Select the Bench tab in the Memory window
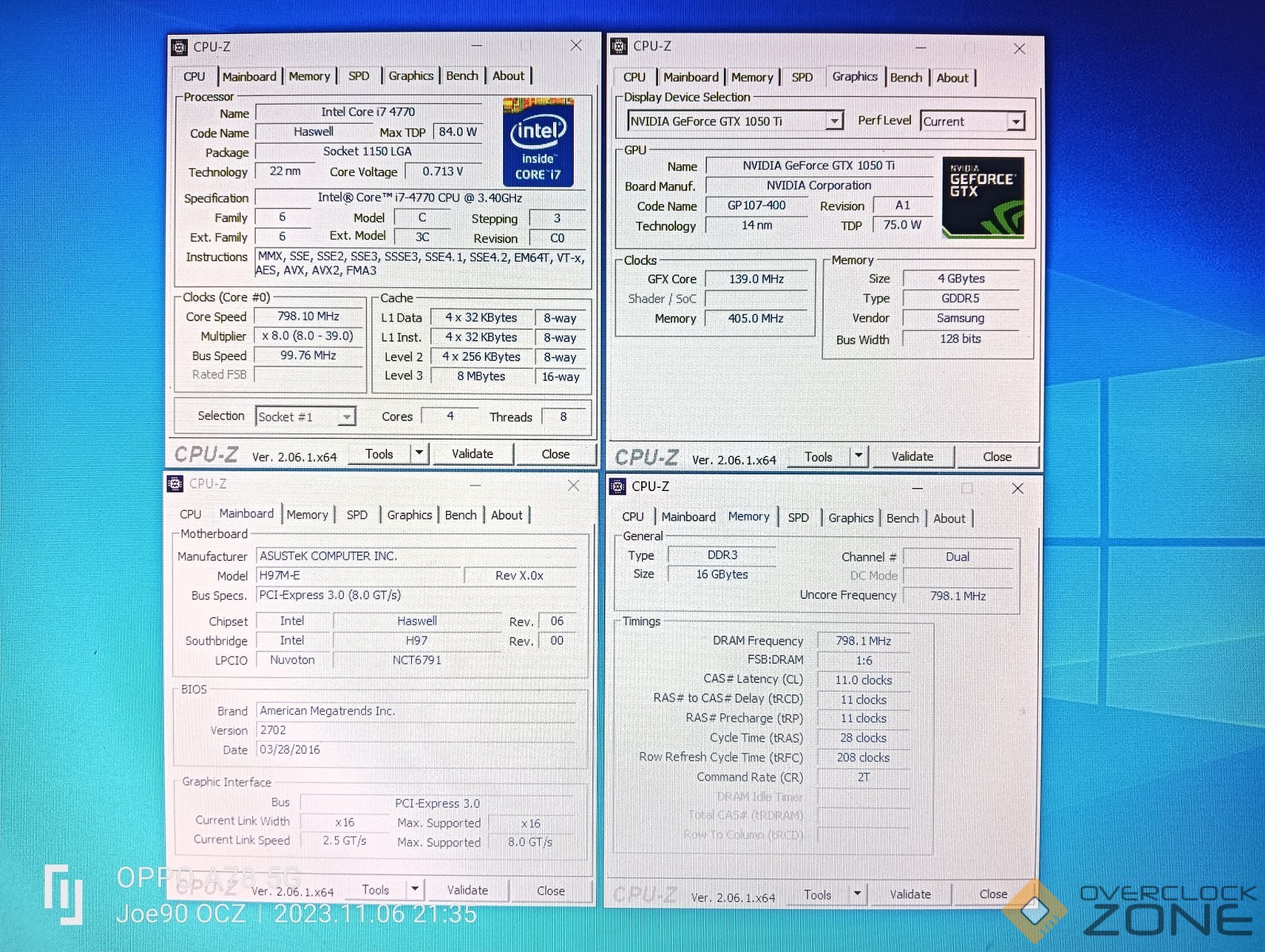This screenshot has height=952, width=1265. point(902,517)
